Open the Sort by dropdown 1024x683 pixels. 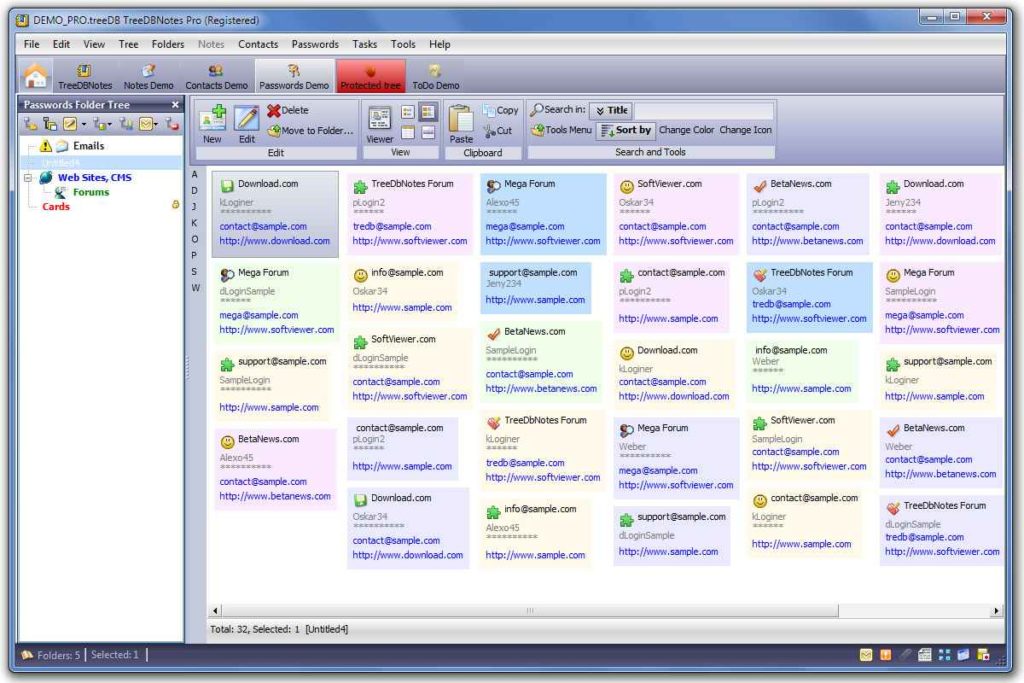pyautogui.click(x=626, y=130)
